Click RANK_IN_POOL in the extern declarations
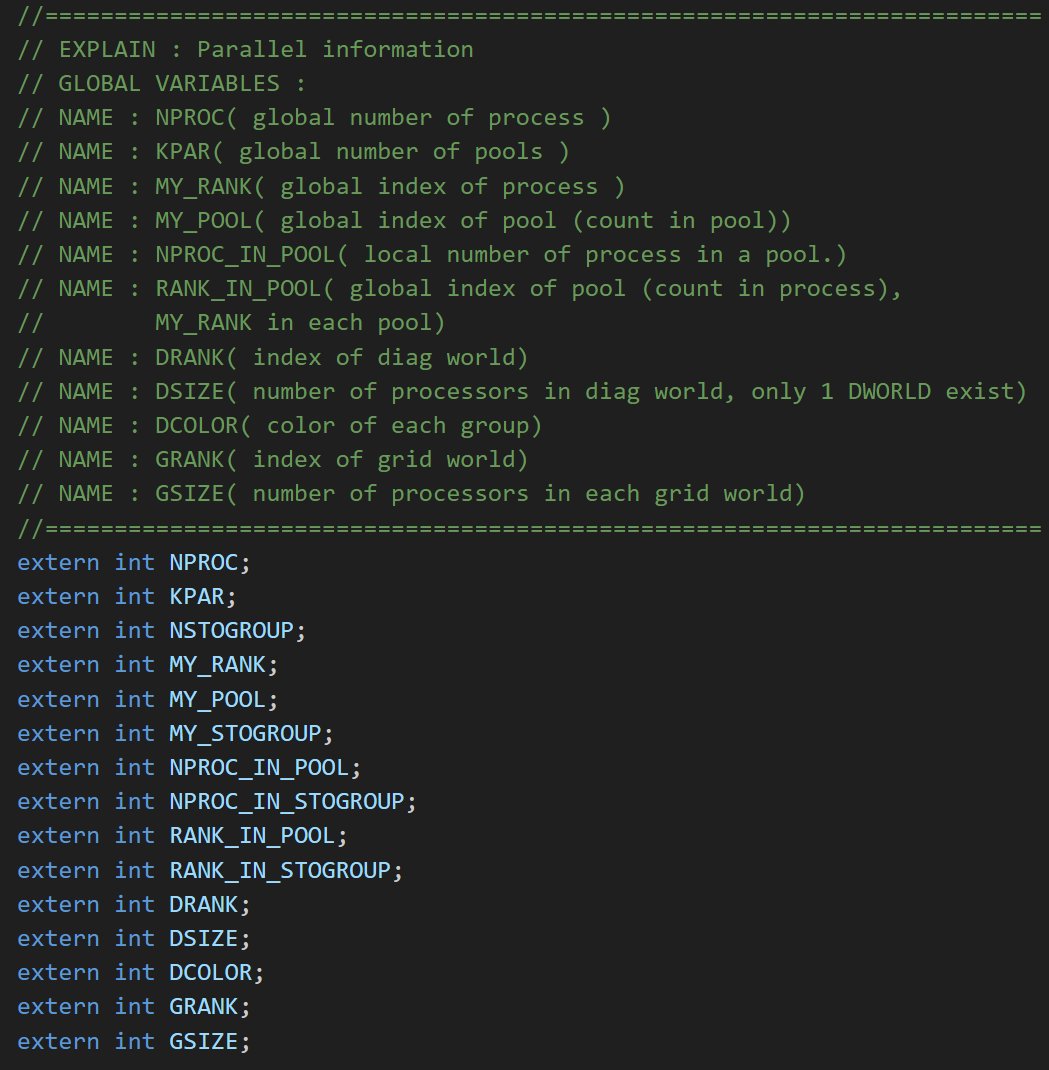This screenshot has width=1049, height=1070. click(252, 835)
